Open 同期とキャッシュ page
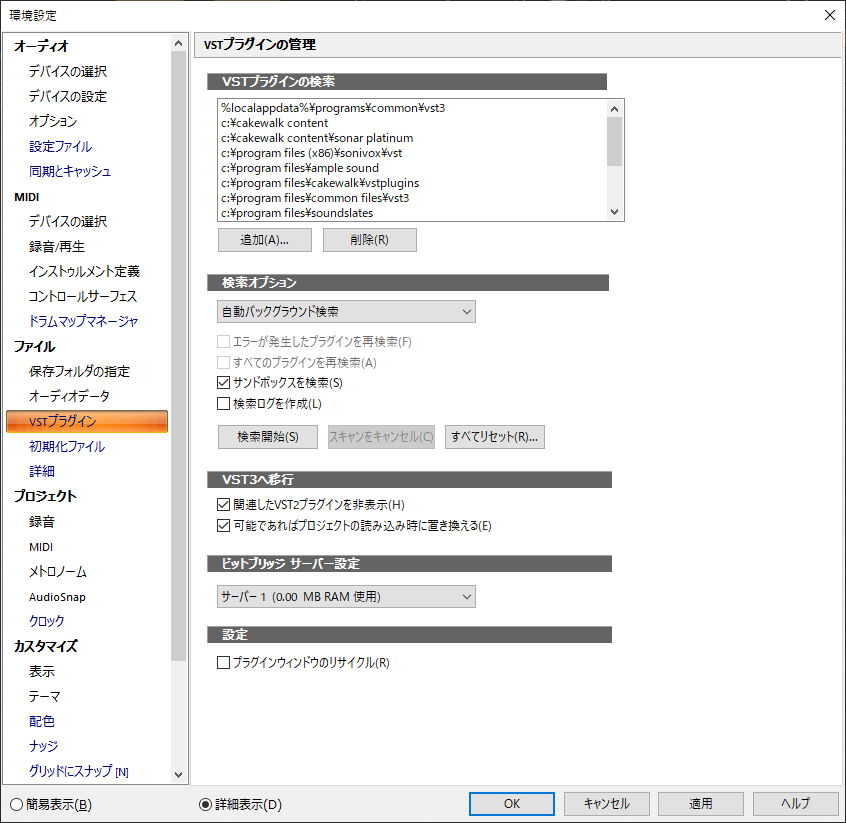The image size is (846, 823). pyautogui.click(x=70, y=172)
